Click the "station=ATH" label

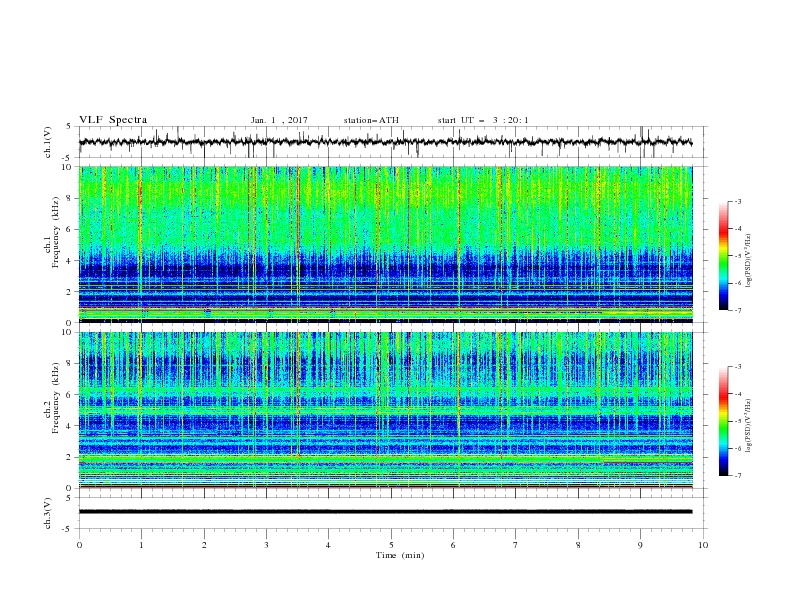pyautogui.click(x=371, y=120)
